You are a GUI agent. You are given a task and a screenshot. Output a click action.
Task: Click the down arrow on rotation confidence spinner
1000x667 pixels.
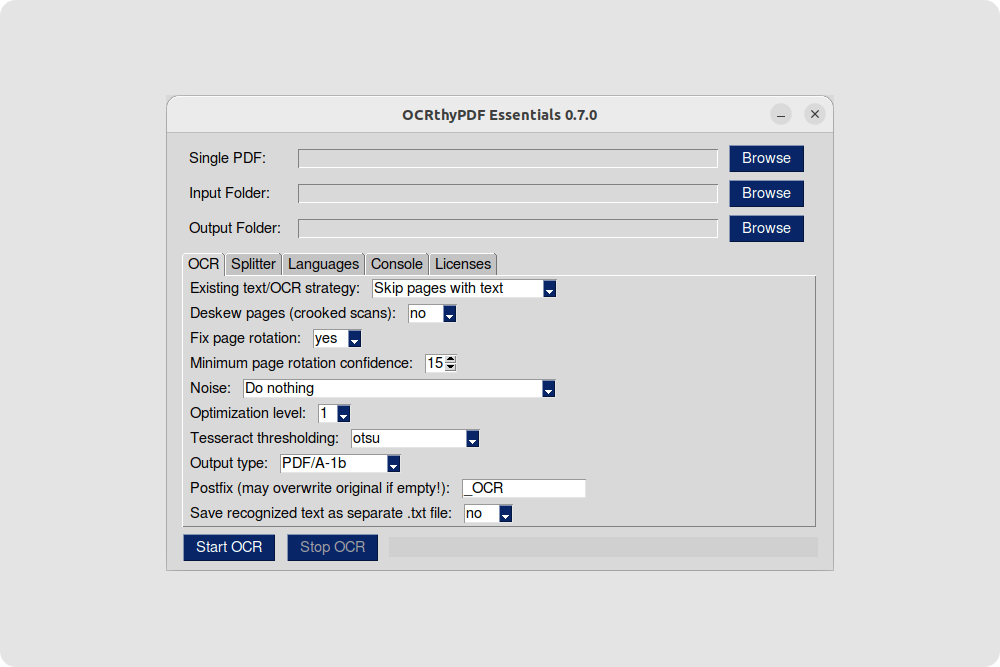[x=450, y=367]
